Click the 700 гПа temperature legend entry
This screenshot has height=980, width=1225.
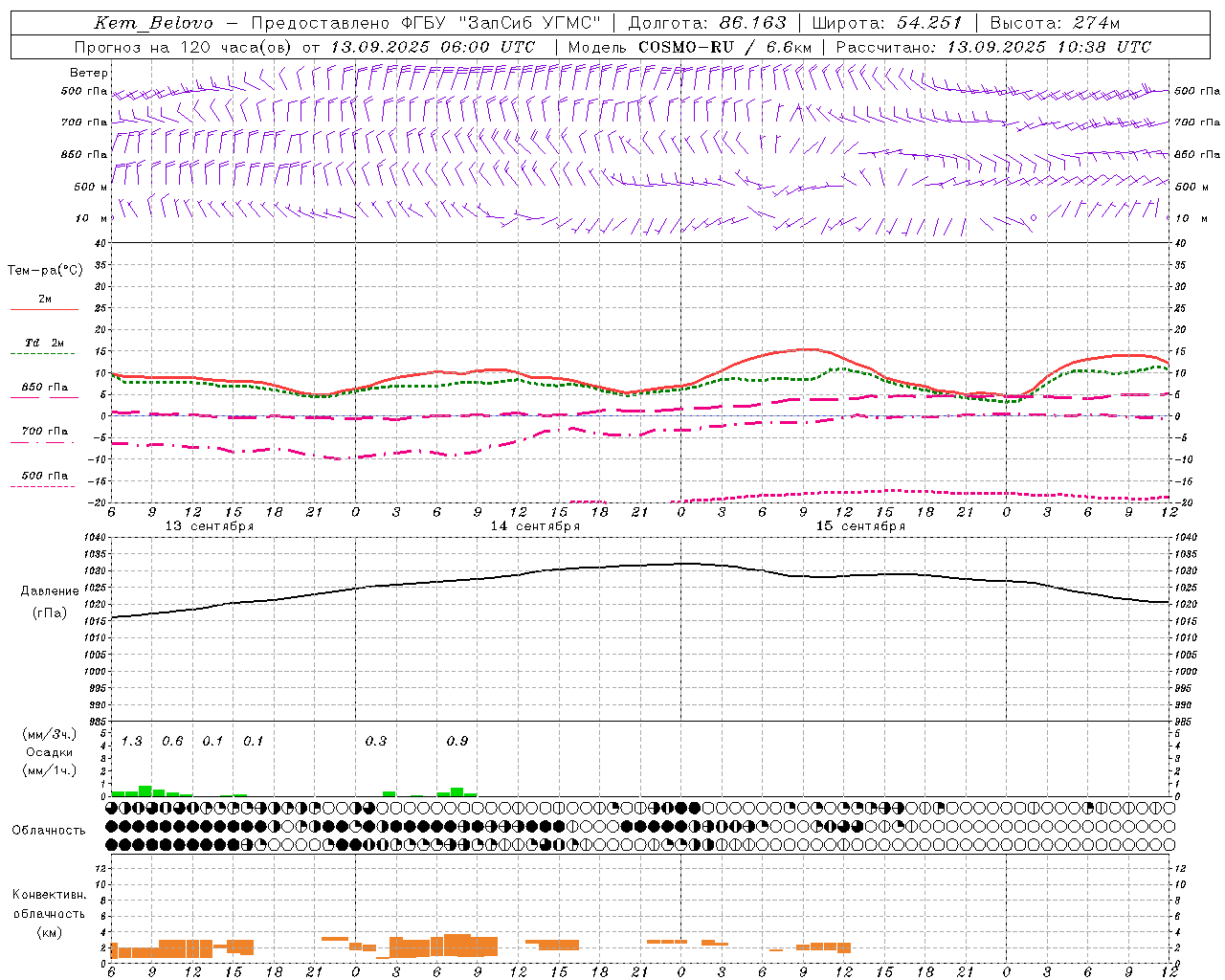coord(44,432)
